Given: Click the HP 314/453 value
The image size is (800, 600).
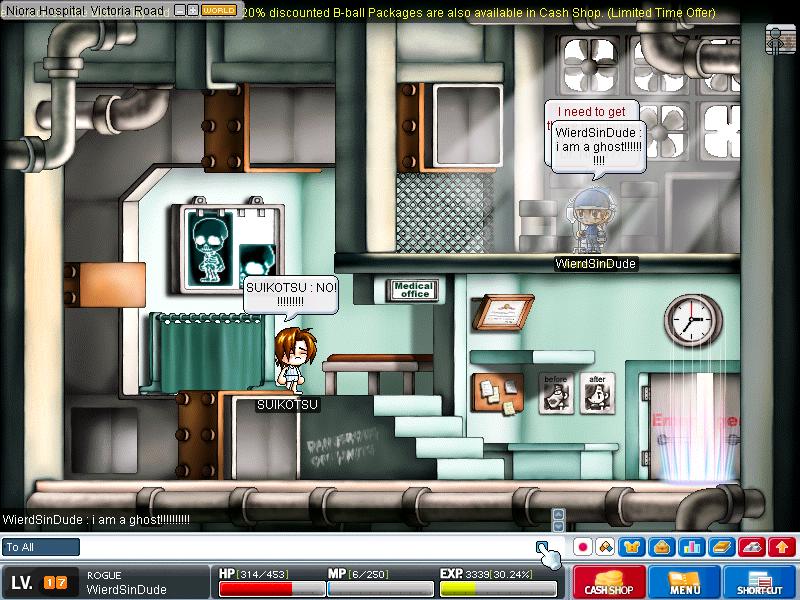Looking at the screenshot, I should 264,574.
